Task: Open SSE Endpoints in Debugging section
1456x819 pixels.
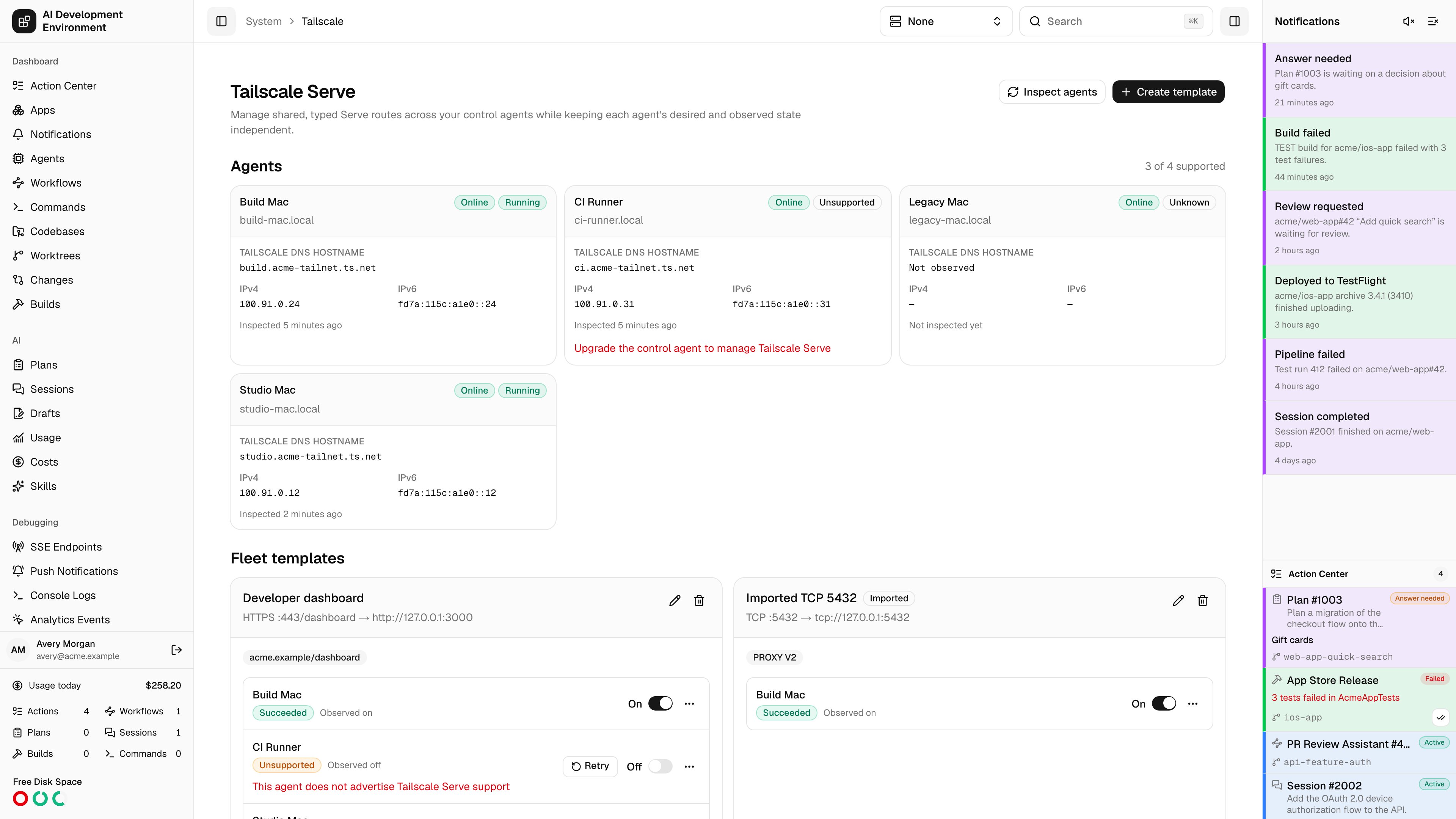Action: pyautogui.click(x=97, y=547)
